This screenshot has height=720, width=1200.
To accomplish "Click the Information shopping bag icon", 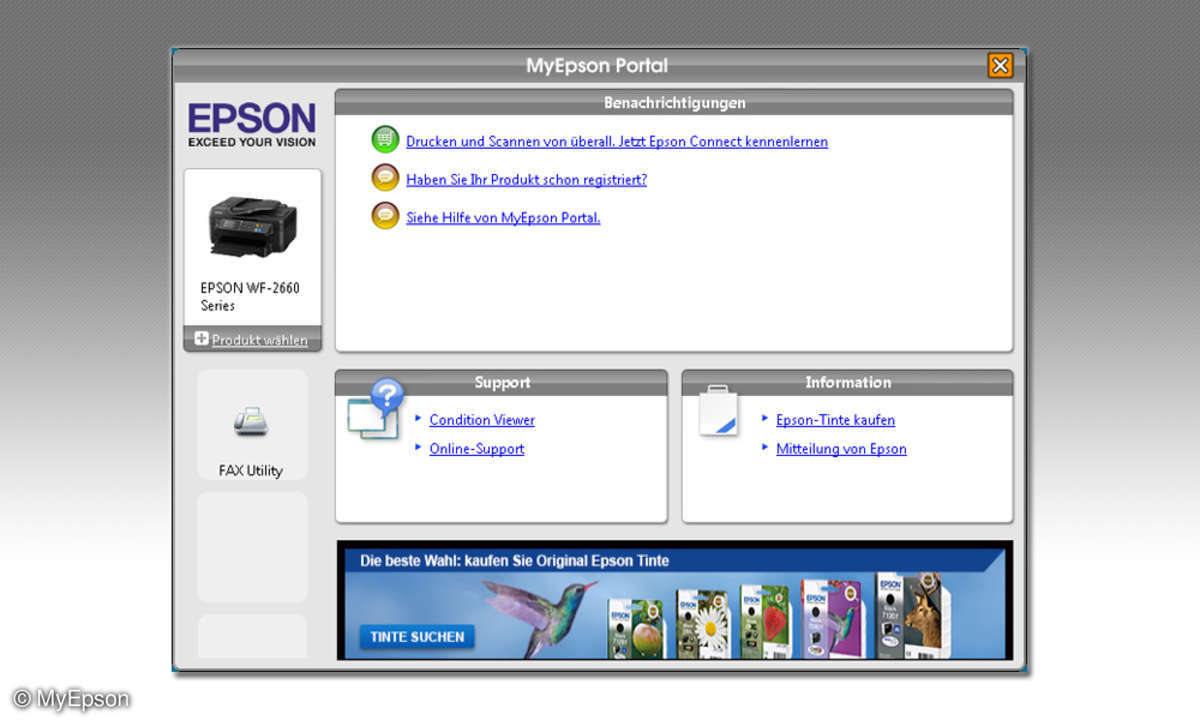I will [718, 411].
